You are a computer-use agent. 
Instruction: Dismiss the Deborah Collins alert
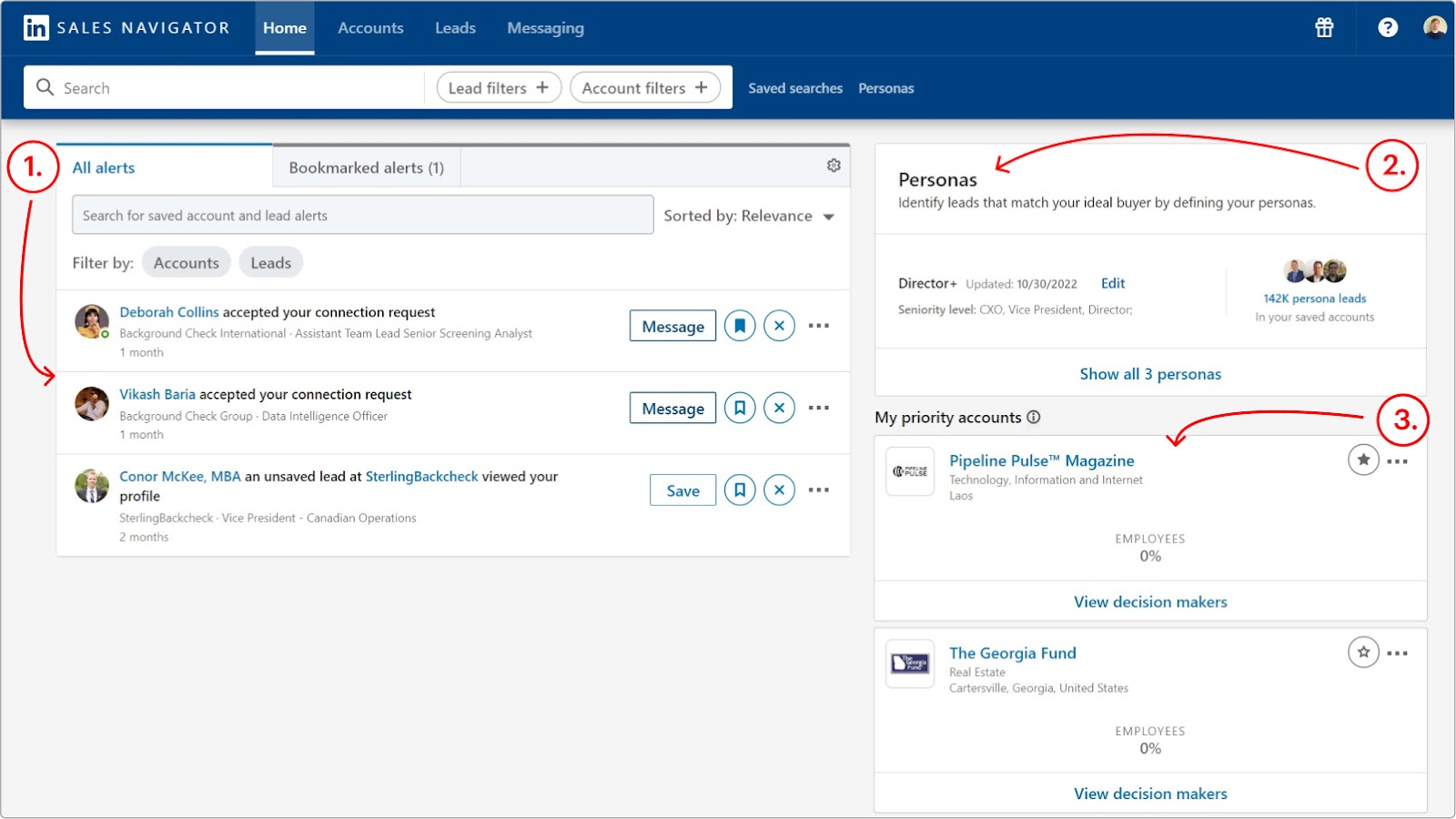[x=779, y=326]
